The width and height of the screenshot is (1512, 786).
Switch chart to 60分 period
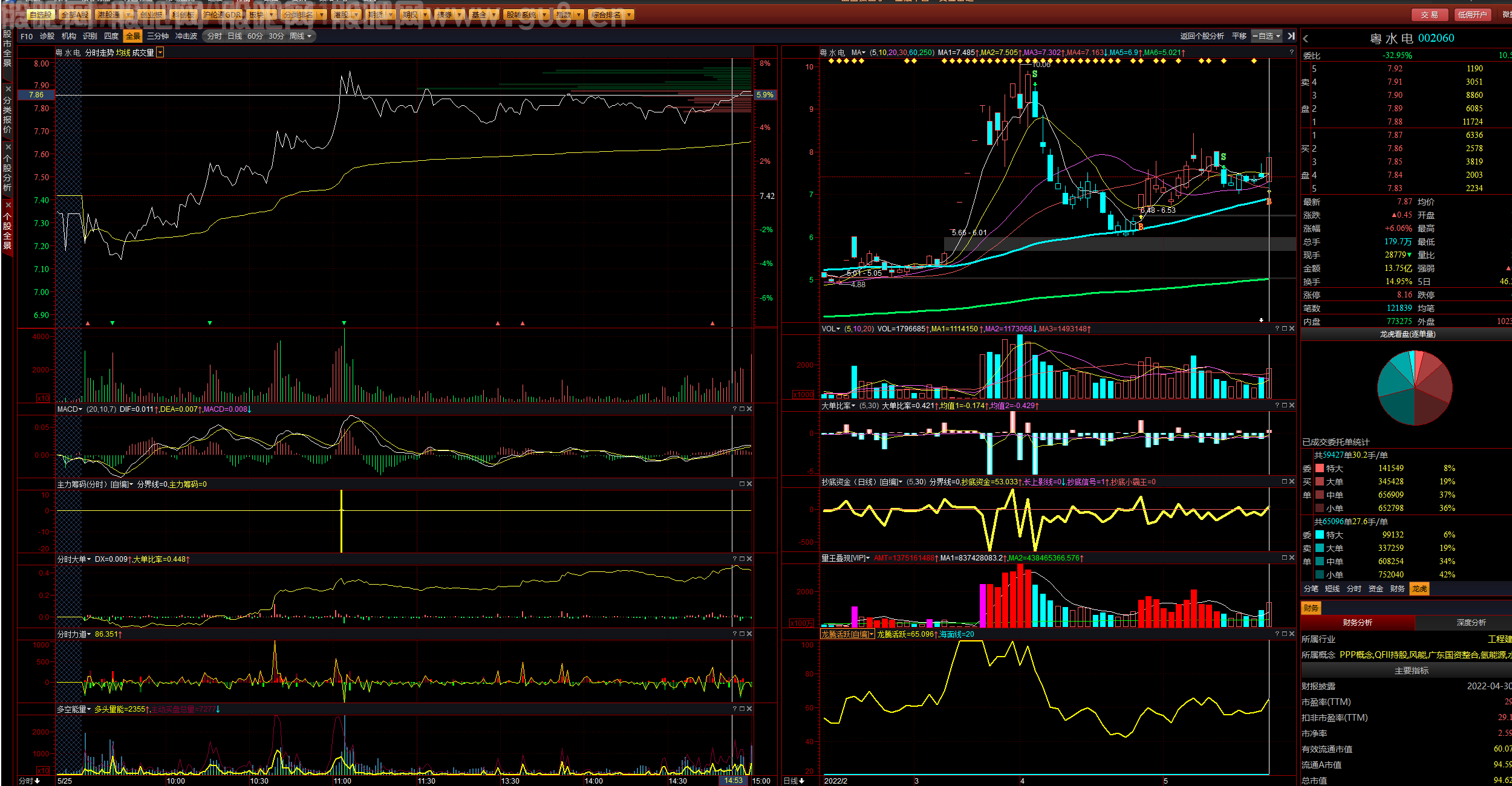[255, 36]
